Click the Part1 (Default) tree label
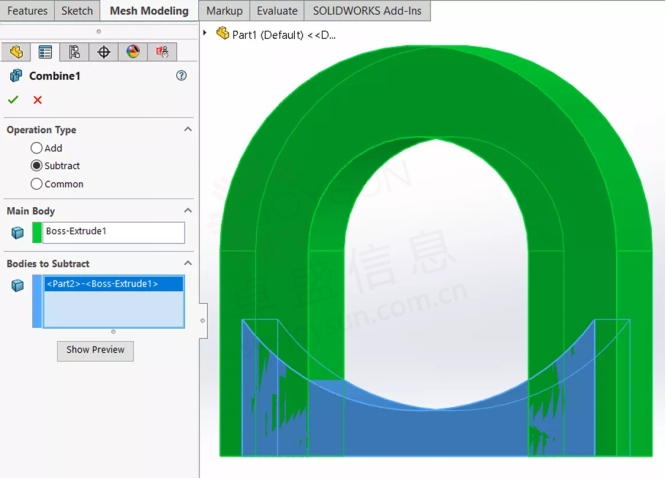 click(284, 35)
